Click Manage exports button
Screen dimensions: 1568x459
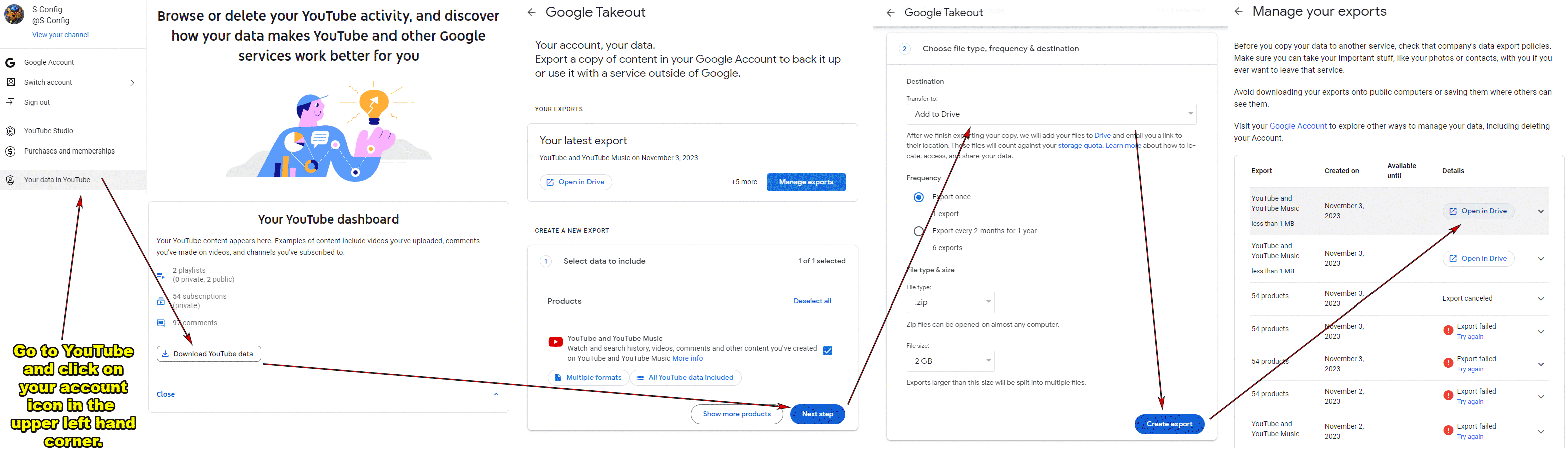click(806, 182)
